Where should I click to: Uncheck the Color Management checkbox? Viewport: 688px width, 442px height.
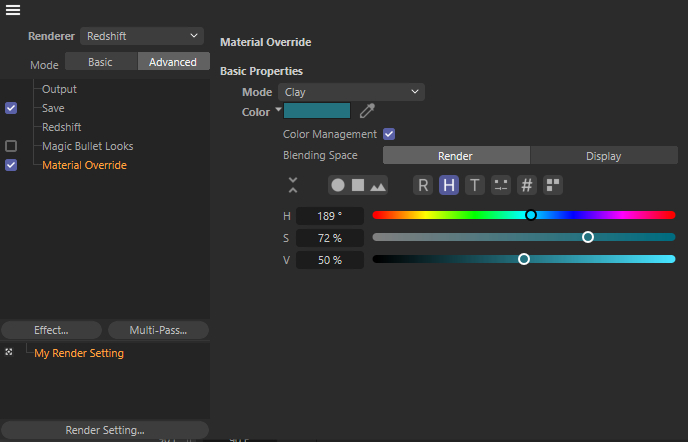pos(389,134)
